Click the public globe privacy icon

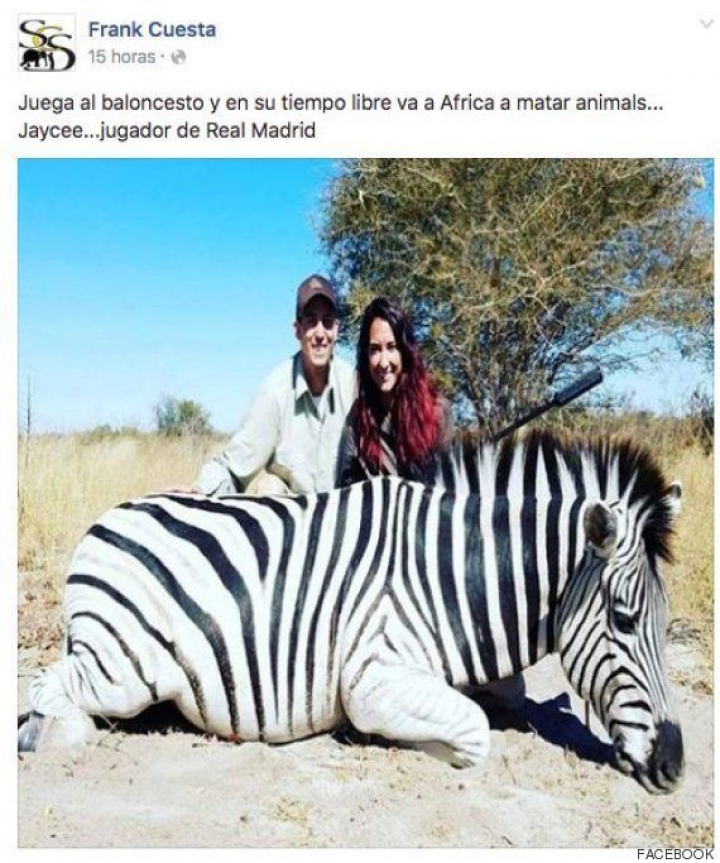(178, 57)
